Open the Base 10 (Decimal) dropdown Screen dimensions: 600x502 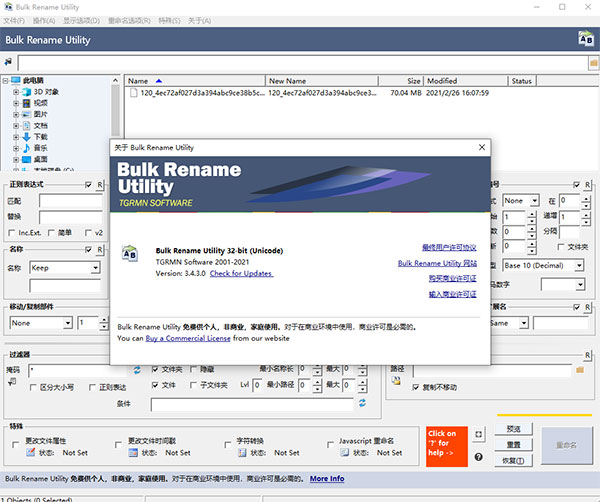[579, 265]
